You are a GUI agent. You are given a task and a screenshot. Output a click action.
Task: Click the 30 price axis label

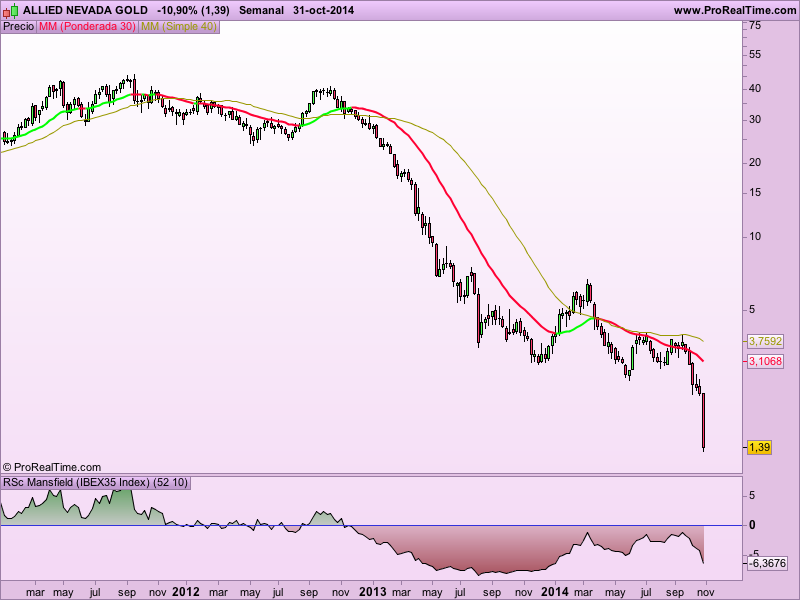(756, 119)
